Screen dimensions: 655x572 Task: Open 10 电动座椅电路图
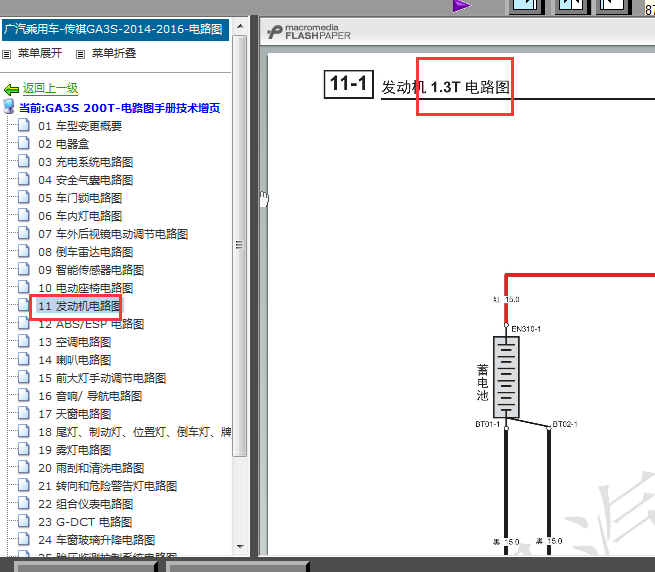(85, 288)
